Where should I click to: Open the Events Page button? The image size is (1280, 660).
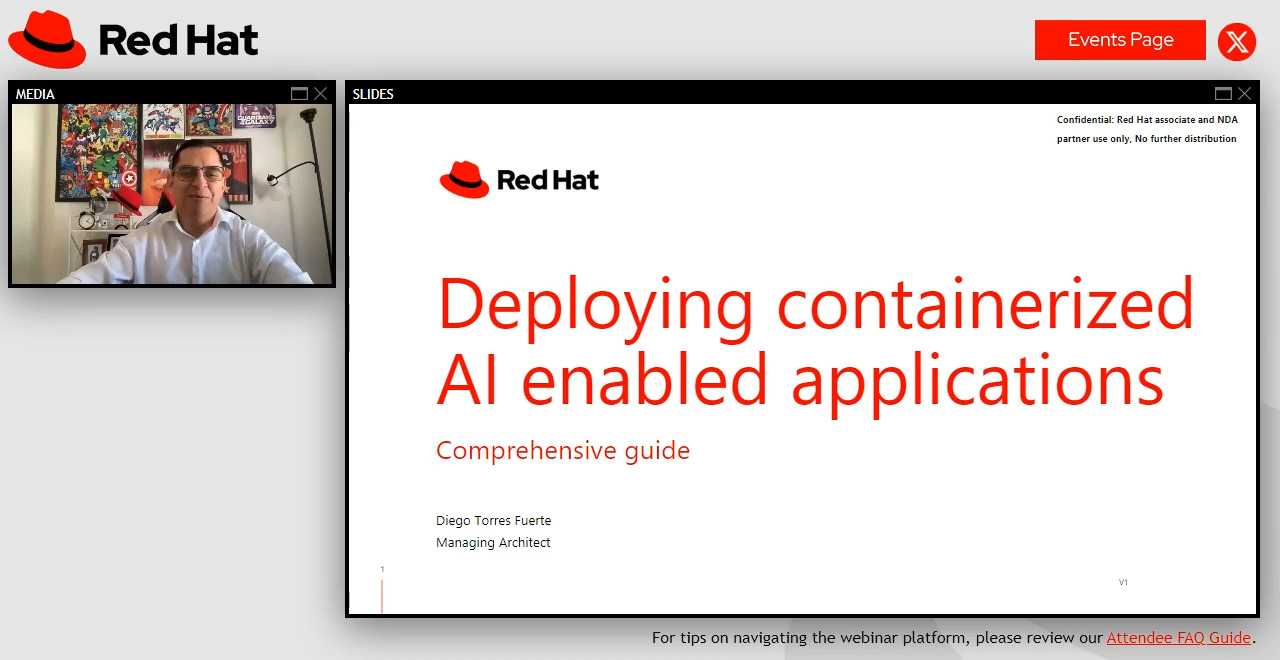(x=1120, y=40)
